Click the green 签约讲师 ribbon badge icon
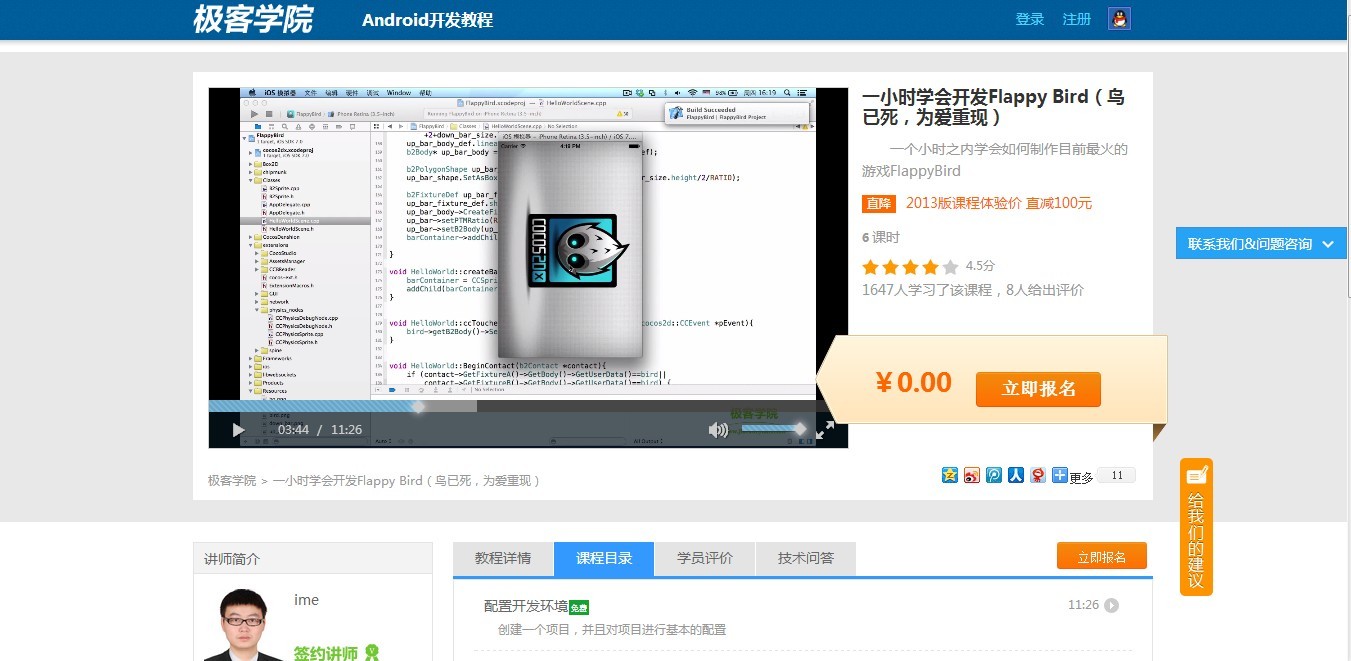The width and height of the screenshot is (1351, 661). [x=372, y=653]
